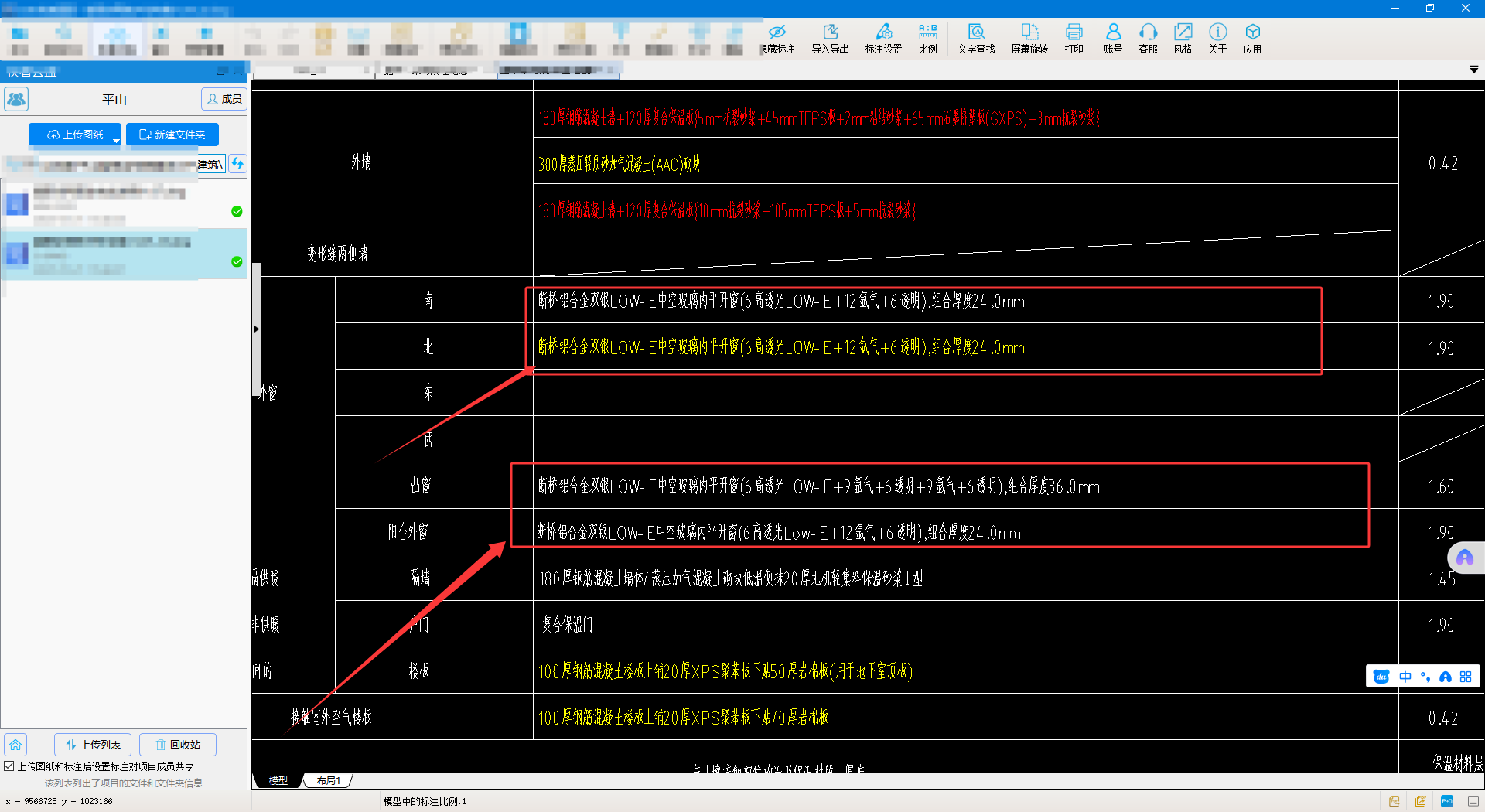Select the highlighted second drawing file
This screenshot has height=812, width=1485.
tap(124, 254)
